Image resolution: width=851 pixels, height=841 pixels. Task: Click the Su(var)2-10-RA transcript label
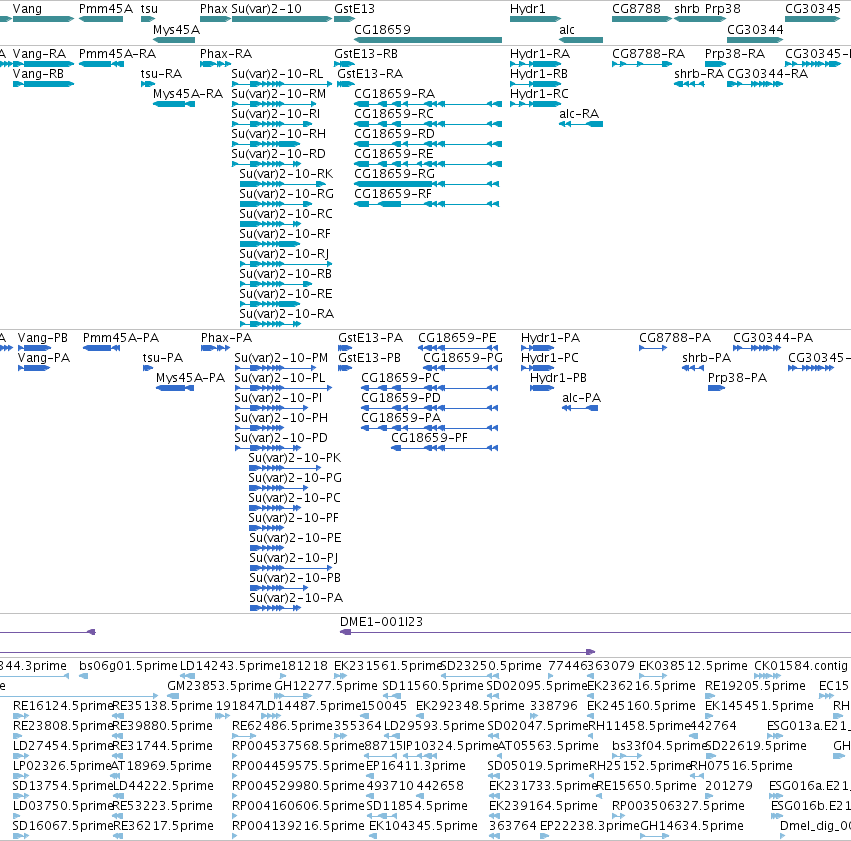(287, 314)
